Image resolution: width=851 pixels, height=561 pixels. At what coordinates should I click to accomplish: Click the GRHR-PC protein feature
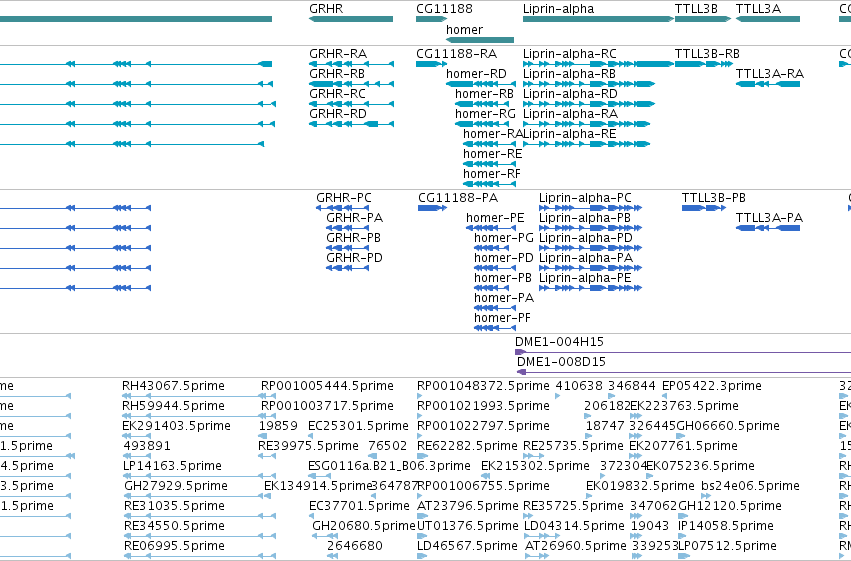pos(342,208)
